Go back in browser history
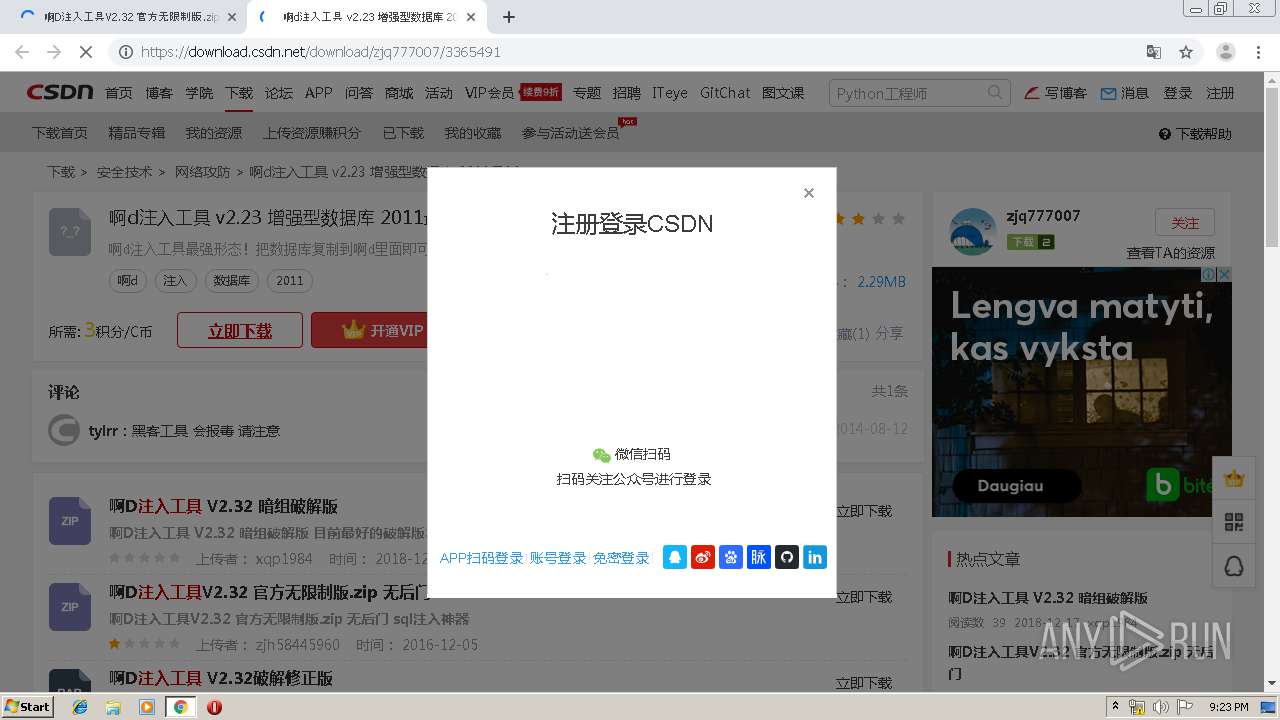The width and height of the screenshot is (1280, 720). point(22,52)
